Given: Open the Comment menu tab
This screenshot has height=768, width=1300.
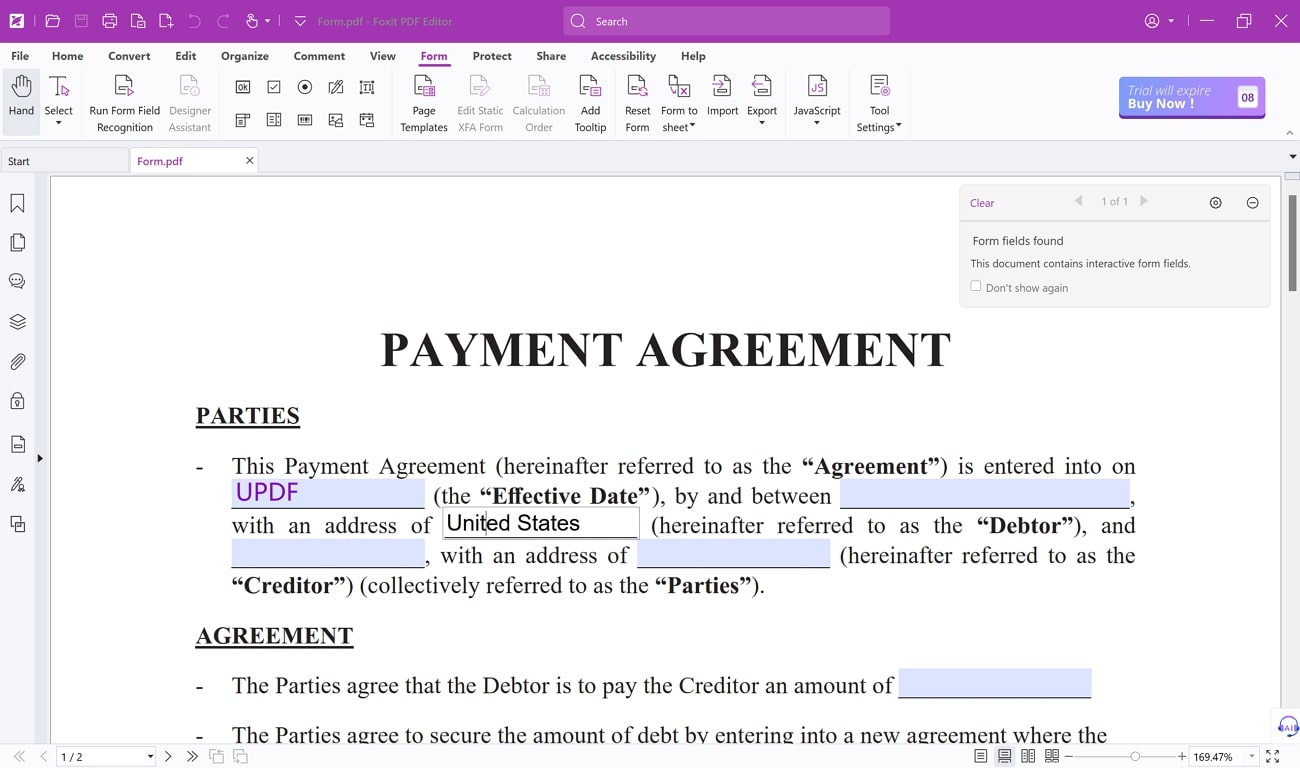Looking at the screenshot, I should [x=319, y=56].
